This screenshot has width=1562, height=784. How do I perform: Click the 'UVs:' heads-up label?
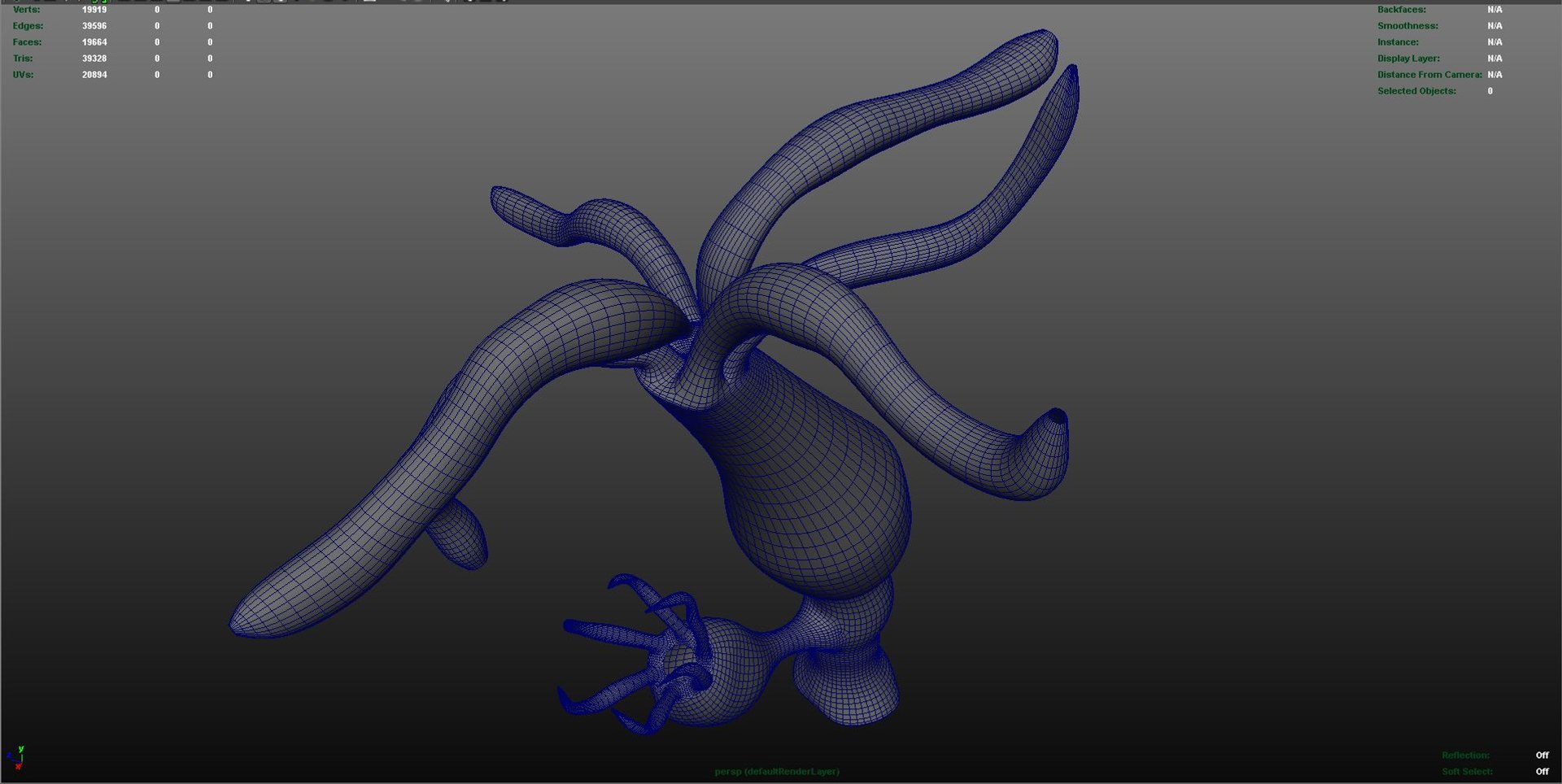click(23, 75)
